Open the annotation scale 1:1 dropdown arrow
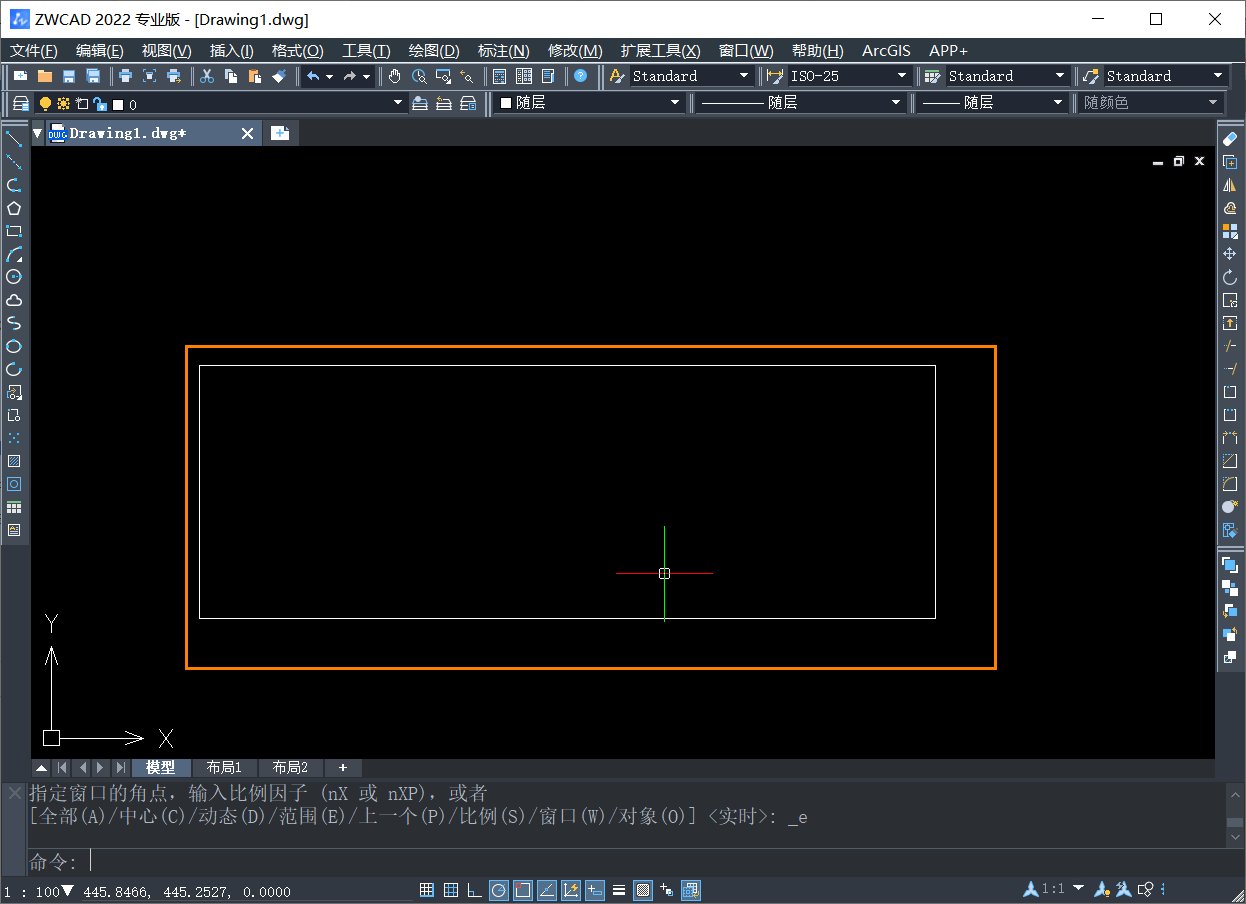Viewport: 1246px width, 904px height. point(1078,888)
